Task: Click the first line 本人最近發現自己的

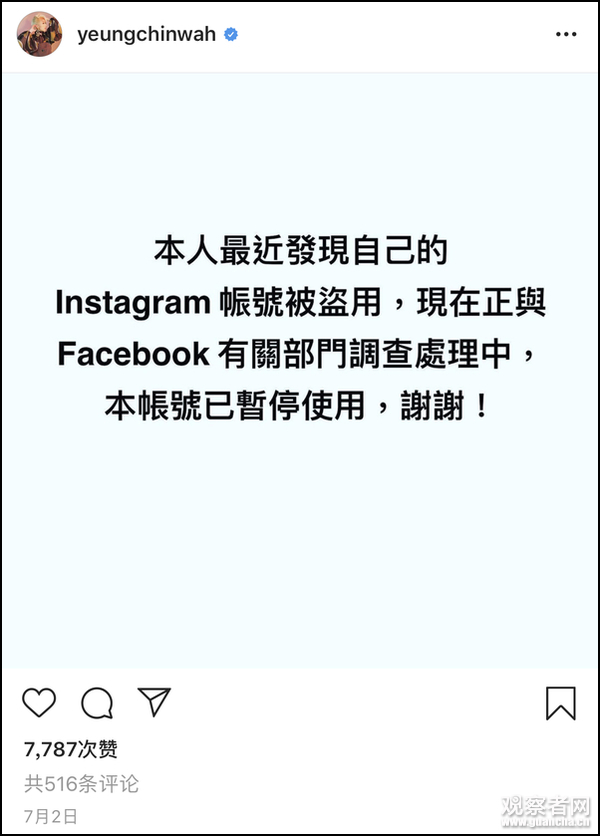Action: coord(301,251)
